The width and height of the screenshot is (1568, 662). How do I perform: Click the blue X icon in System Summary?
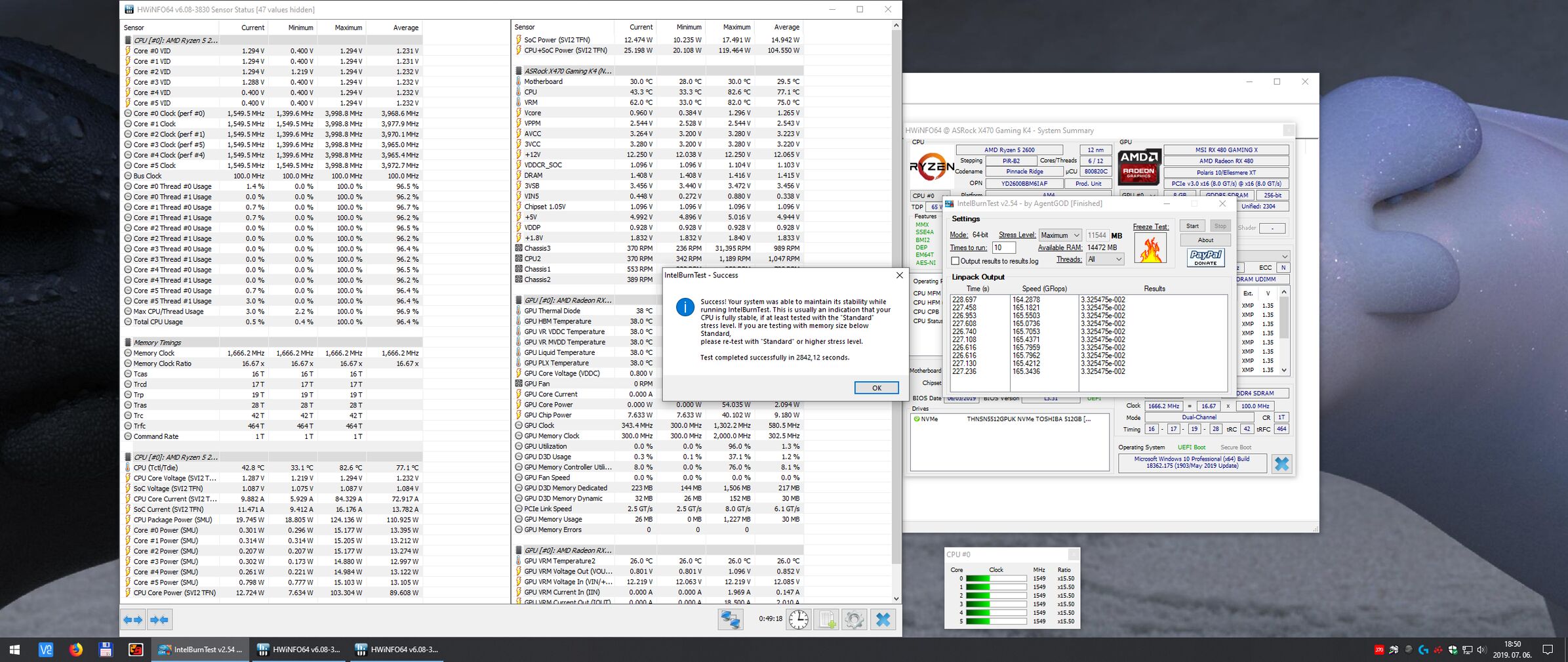pos(1281,464)
